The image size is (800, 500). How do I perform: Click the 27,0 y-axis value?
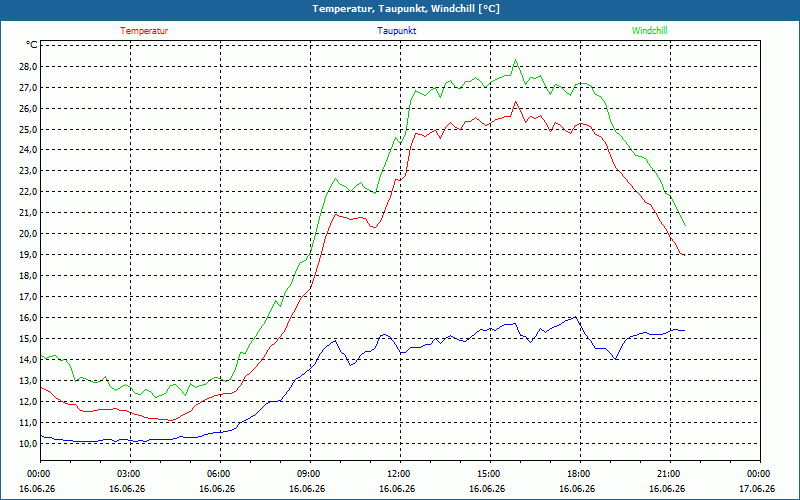[28, 87]
